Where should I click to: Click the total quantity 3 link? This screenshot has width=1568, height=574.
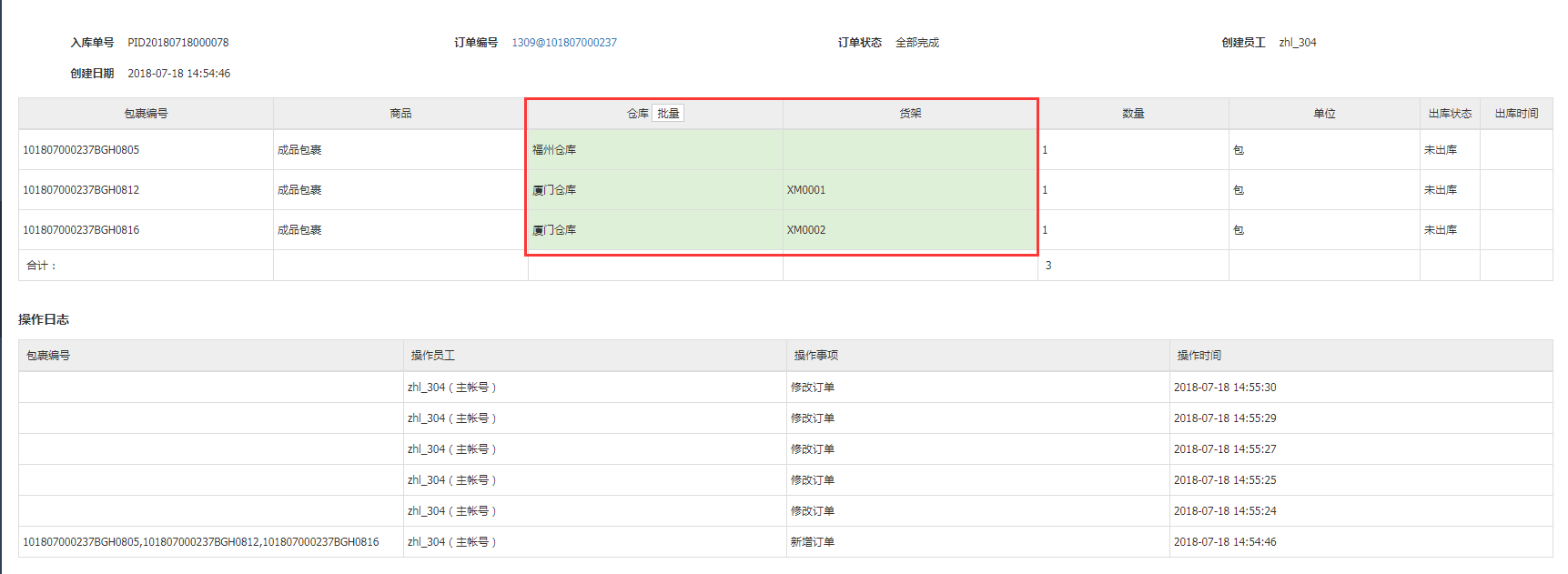tap(1048, 266)
